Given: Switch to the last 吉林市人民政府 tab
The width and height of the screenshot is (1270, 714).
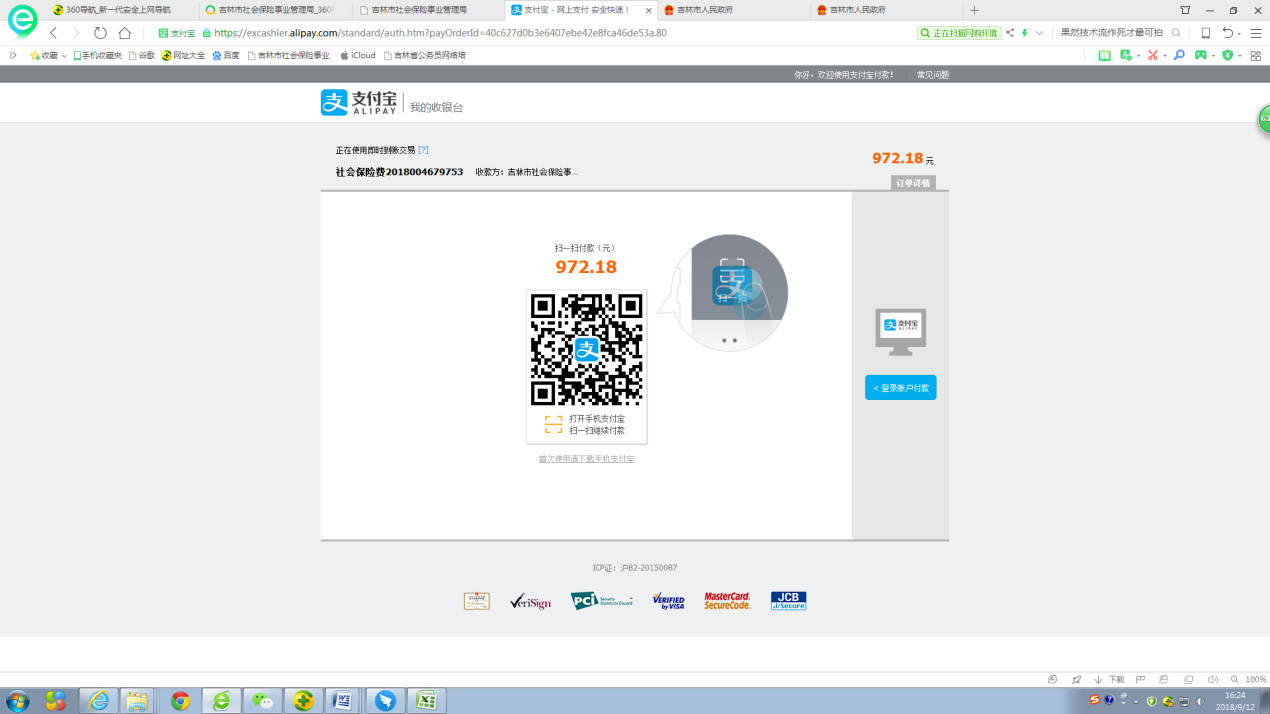Looking at the screenshot, I should pyautogui.click(x=884, y=10).
